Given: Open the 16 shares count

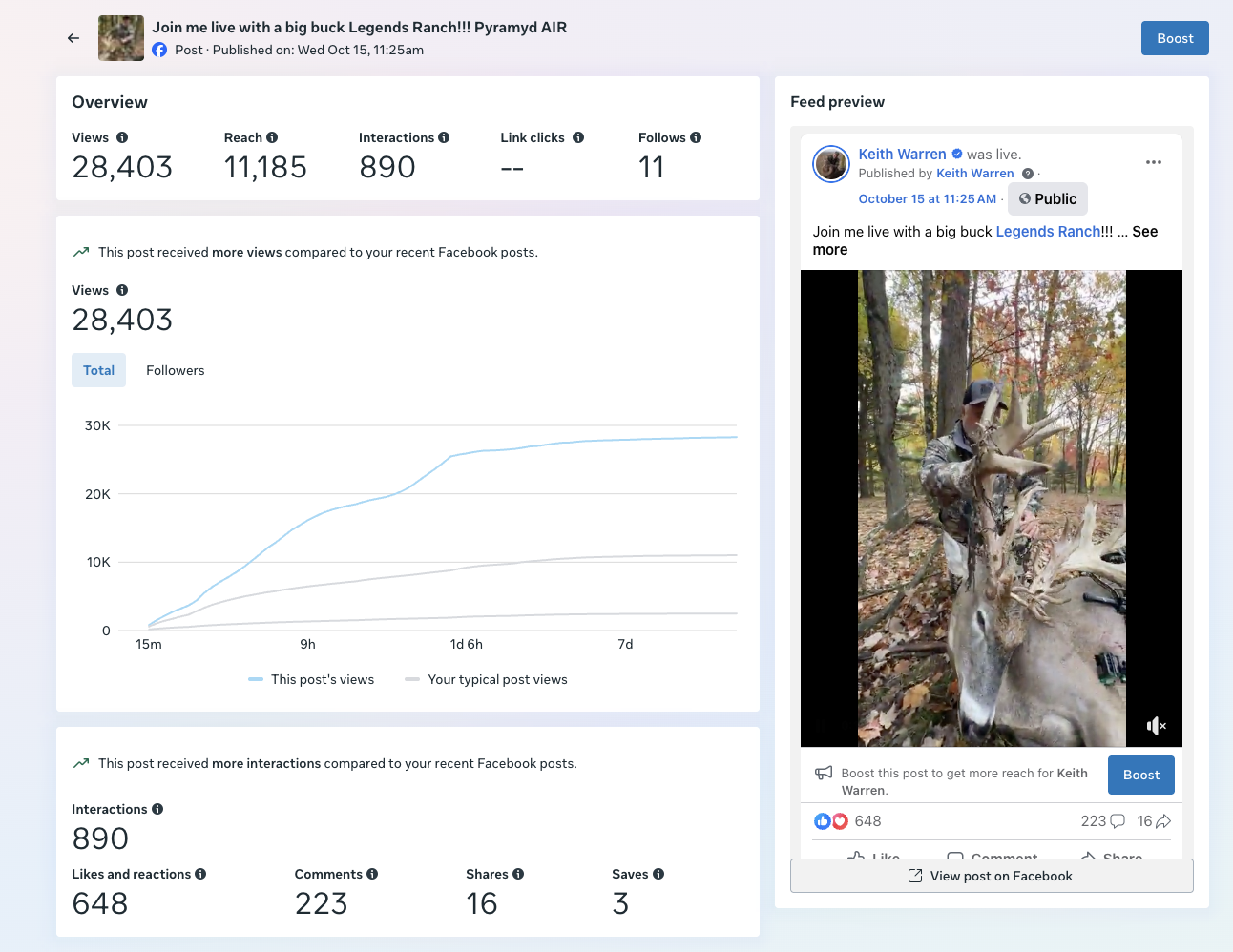Looking at the screenshot, I should coord(1154,821).
